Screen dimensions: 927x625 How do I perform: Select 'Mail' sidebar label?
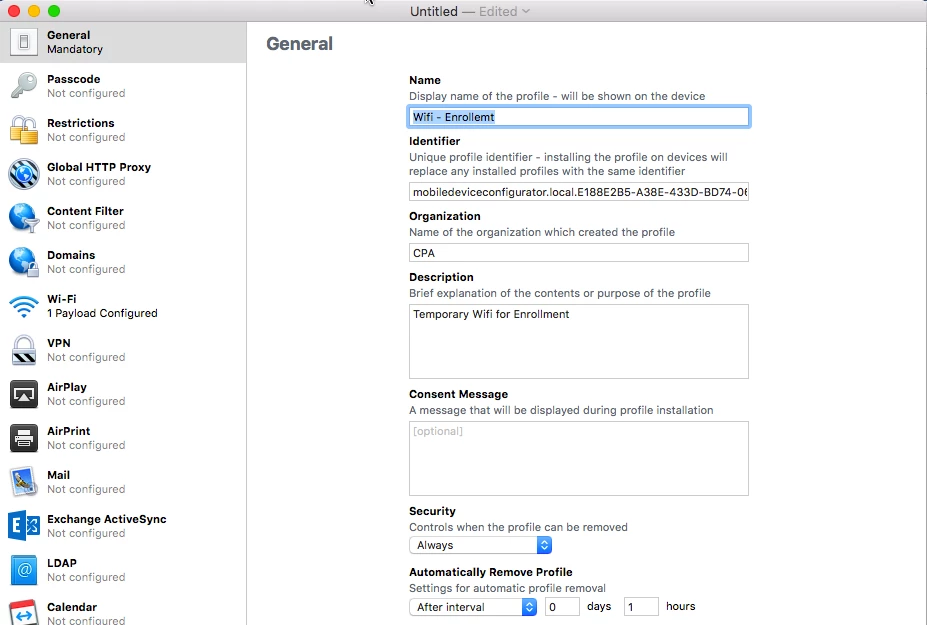59,475
